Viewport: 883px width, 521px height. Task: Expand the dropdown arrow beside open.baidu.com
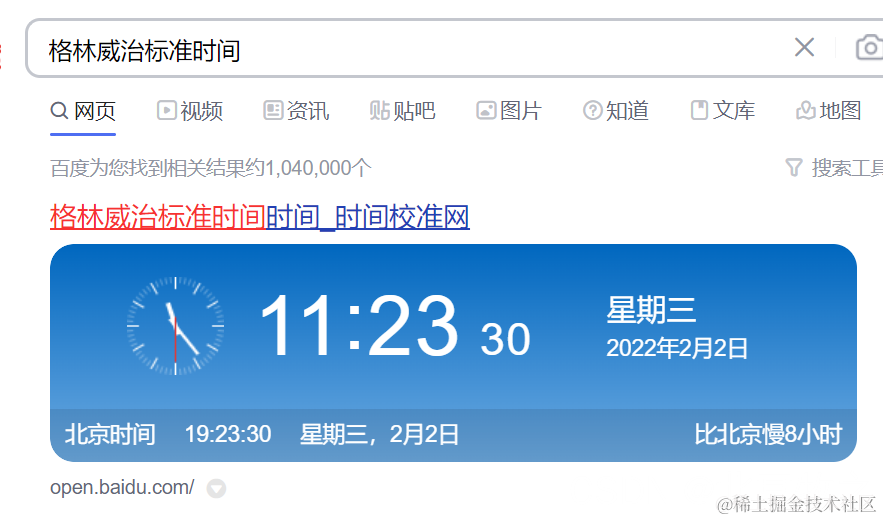click(216, 488)
